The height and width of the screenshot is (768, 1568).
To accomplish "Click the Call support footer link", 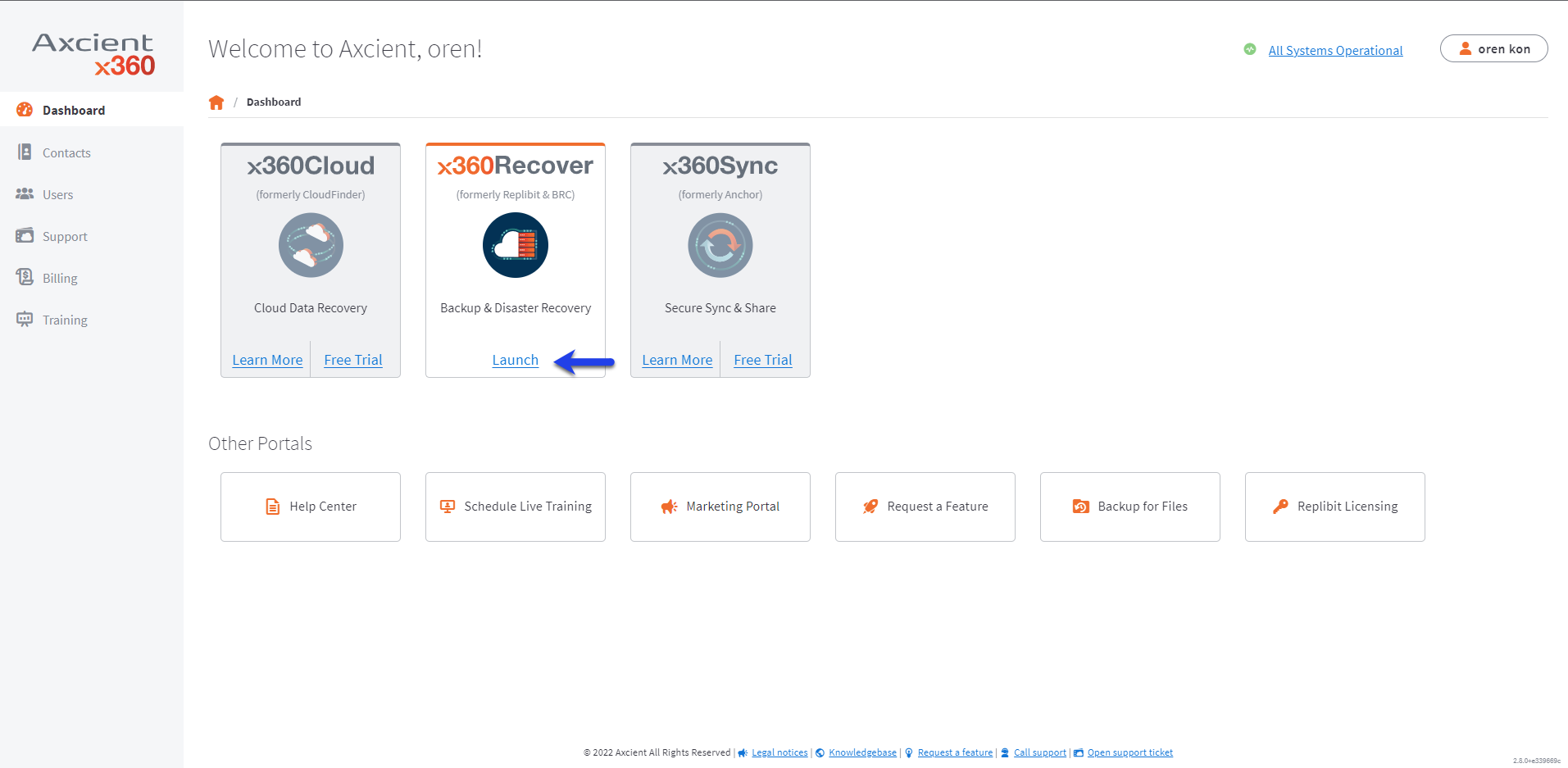I will [1040, 753].
